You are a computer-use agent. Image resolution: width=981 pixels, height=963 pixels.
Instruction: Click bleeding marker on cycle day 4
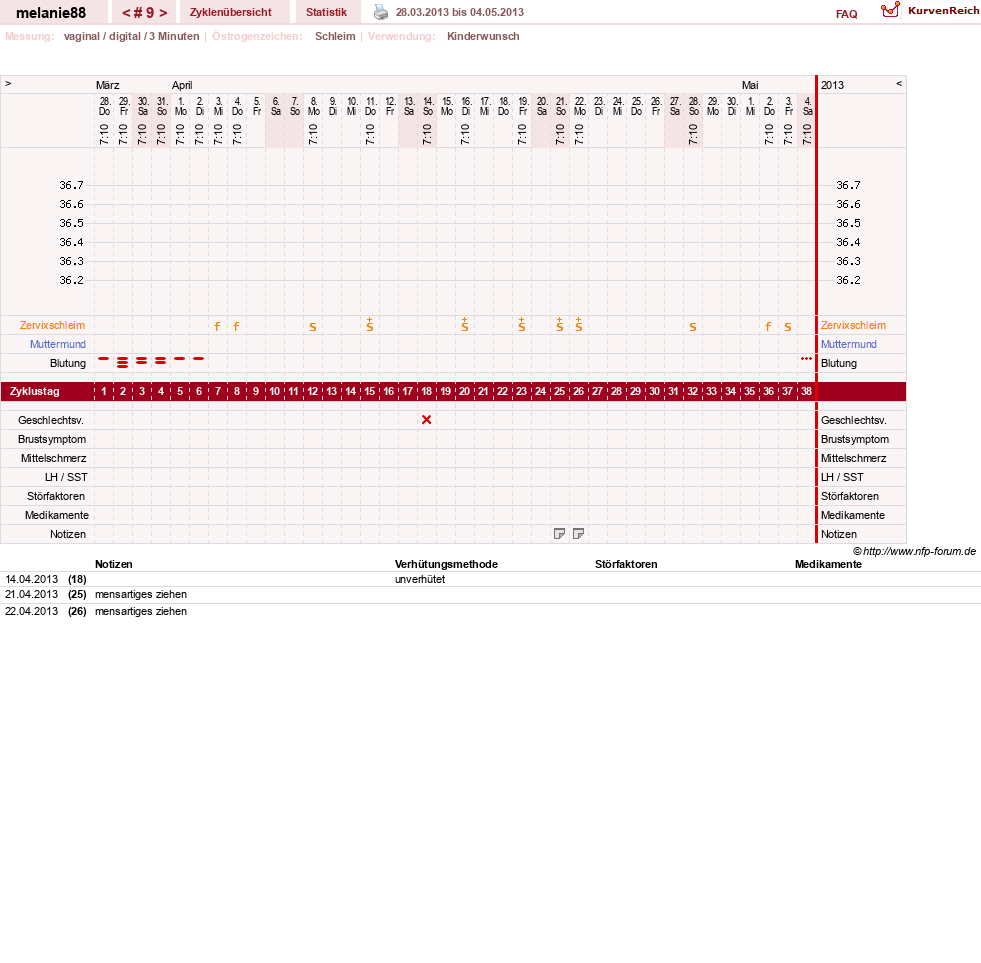coord(161,360)
